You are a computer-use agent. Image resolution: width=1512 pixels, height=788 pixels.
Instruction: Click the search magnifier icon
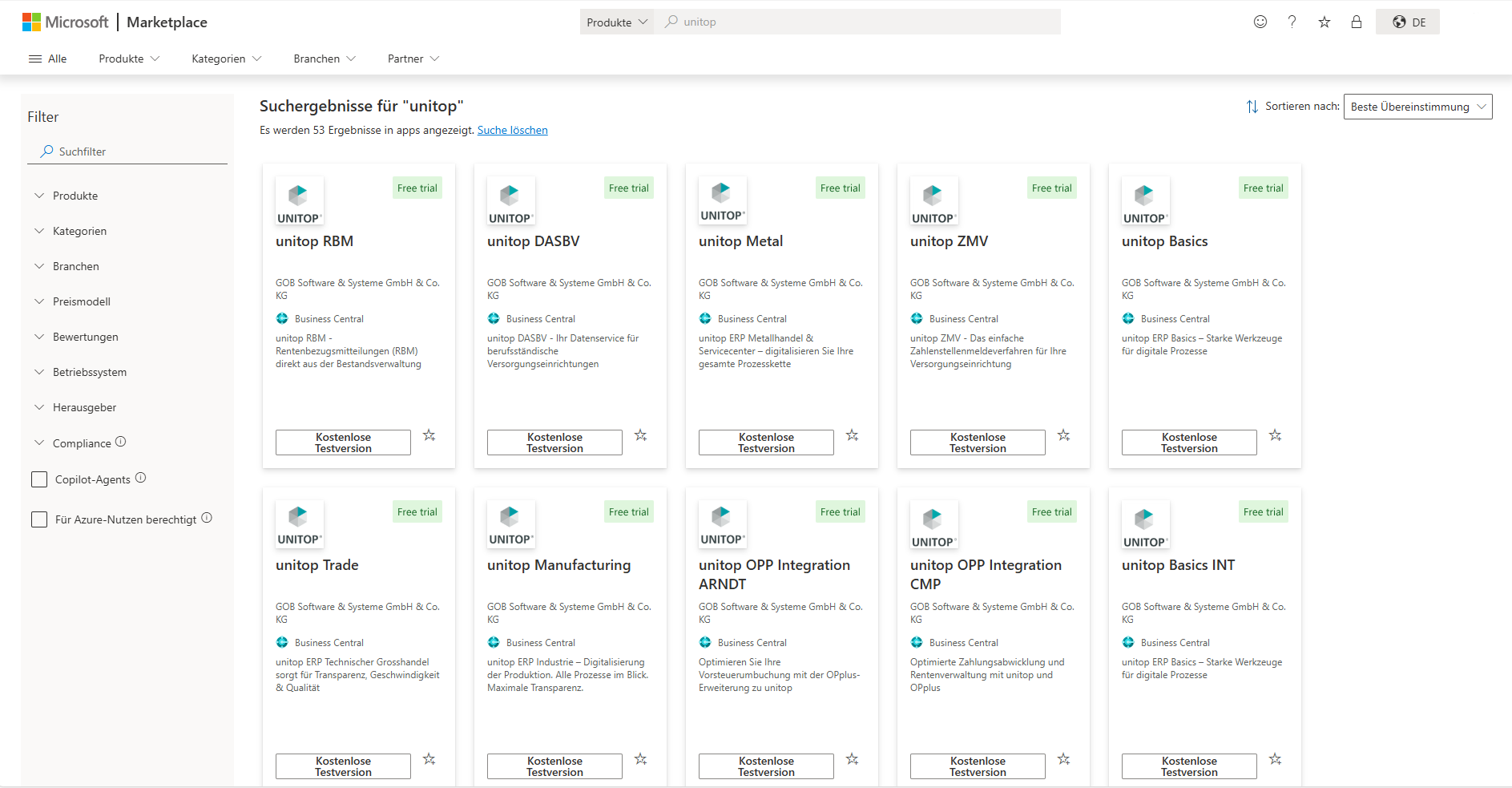tap(670, 22)
